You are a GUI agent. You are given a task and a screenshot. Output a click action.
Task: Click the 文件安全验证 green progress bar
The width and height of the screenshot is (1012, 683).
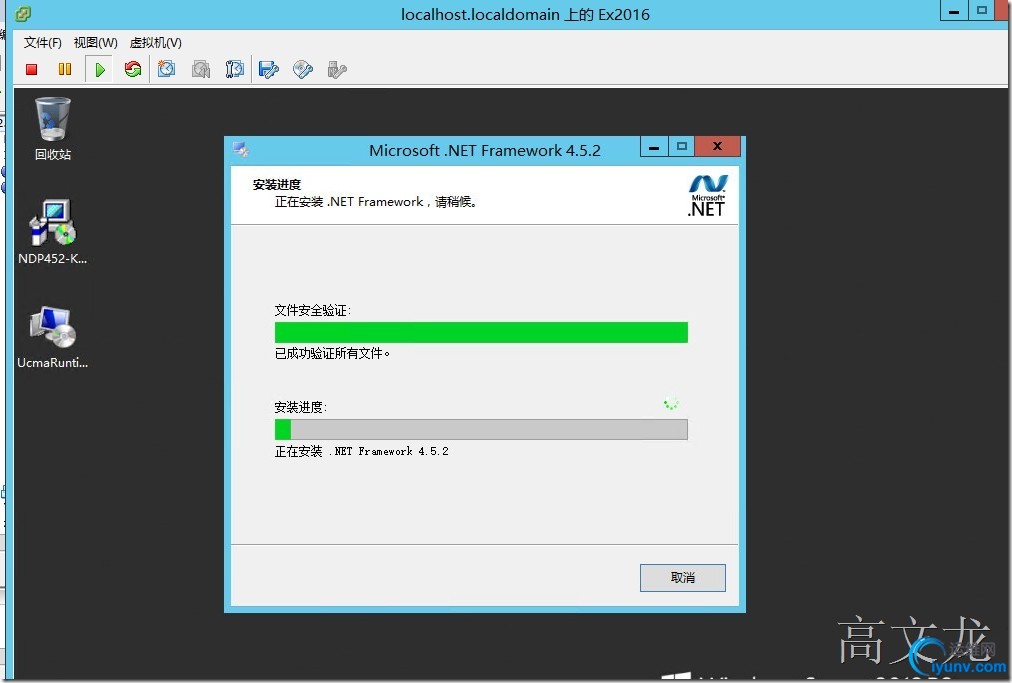point(481,332)
